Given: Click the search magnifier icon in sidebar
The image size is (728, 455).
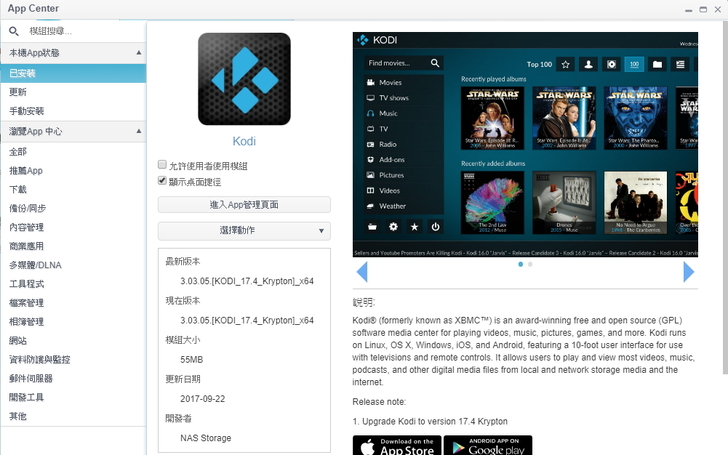Looking at the screenshot, I should (x=14, y=31).
